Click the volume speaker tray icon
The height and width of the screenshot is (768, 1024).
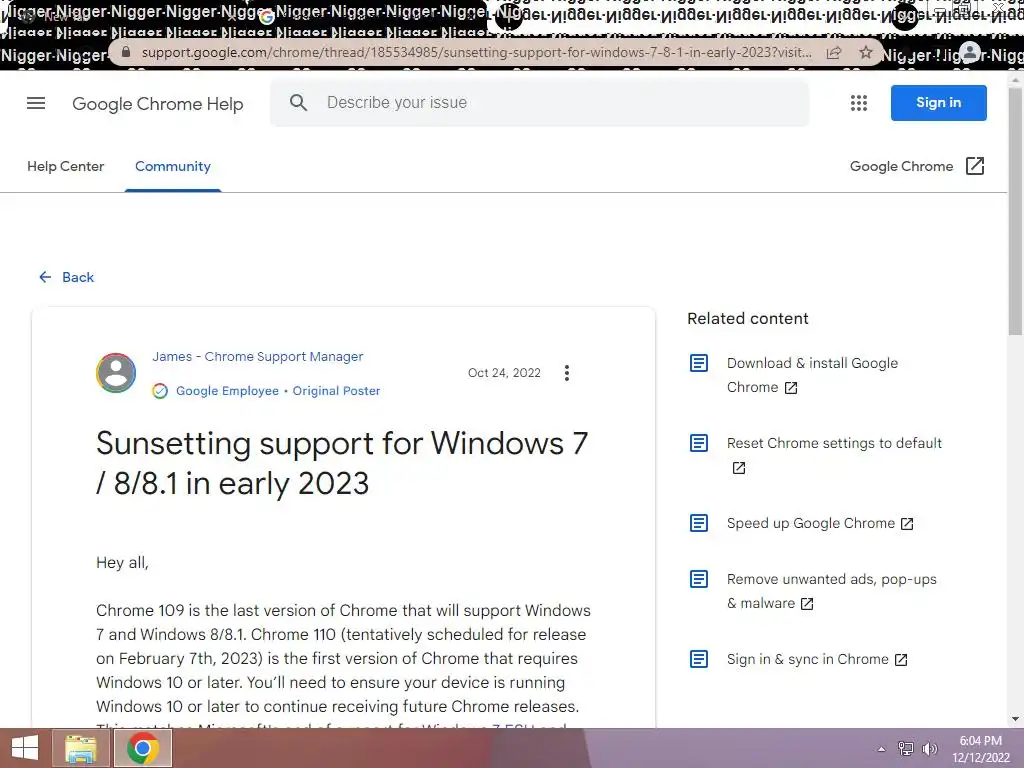(x=929, y=748)
